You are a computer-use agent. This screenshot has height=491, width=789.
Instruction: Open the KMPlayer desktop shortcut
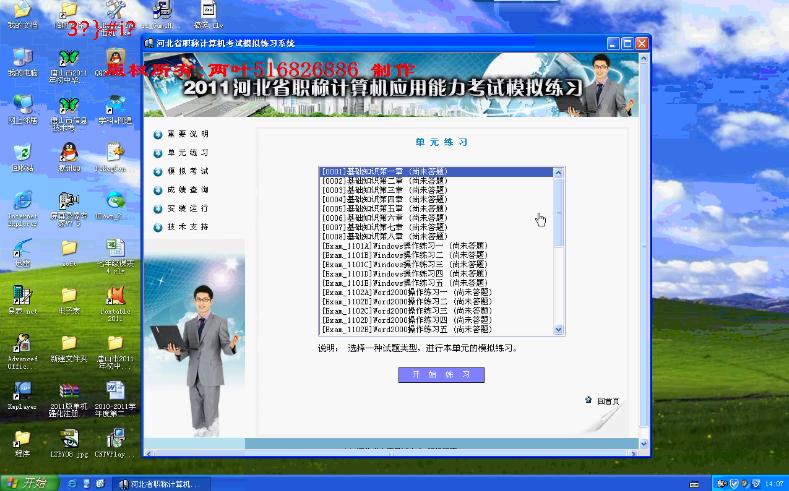[x=22, y=392]
